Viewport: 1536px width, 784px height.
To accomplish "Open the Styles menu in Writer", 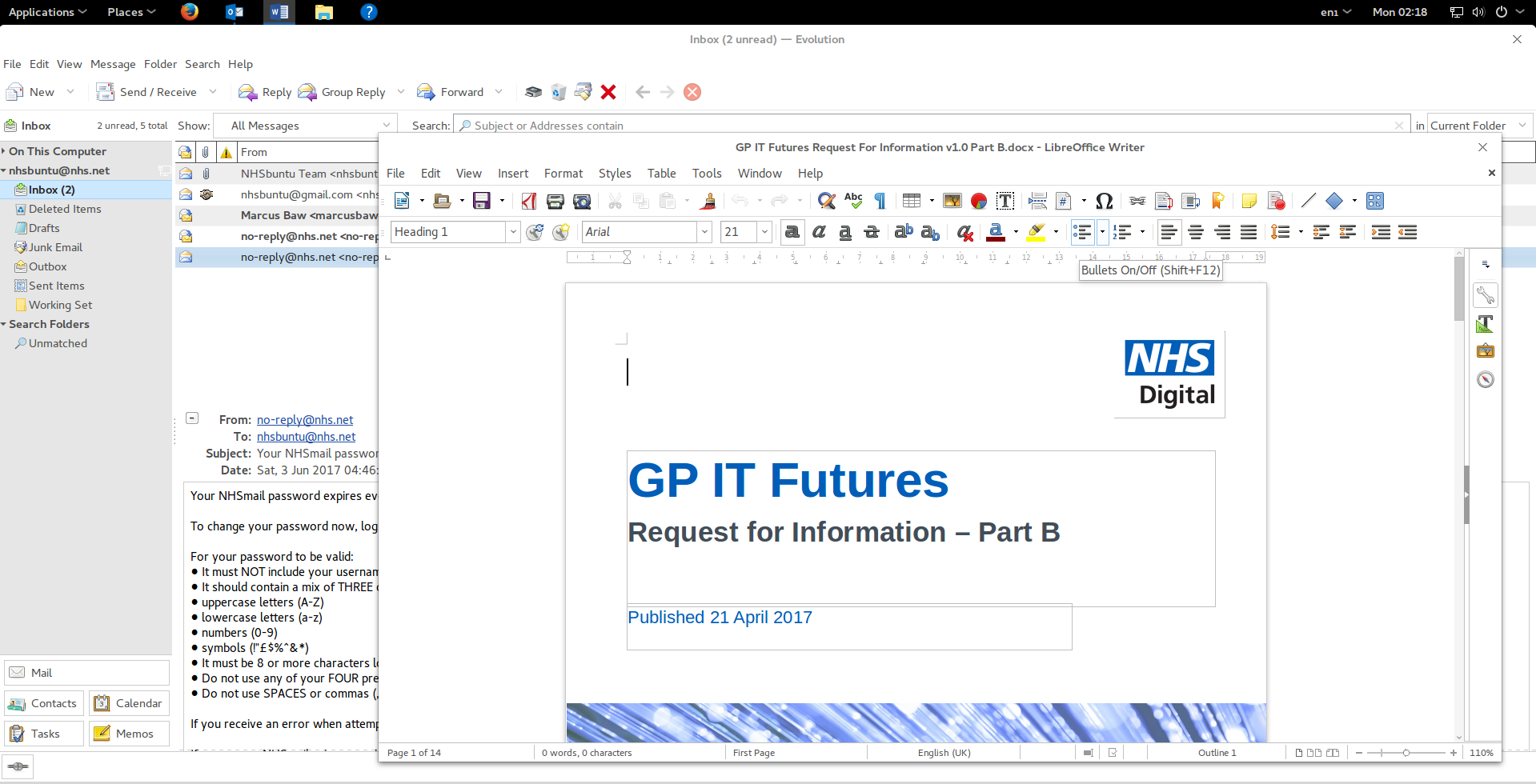I will [x=615, y=174].
